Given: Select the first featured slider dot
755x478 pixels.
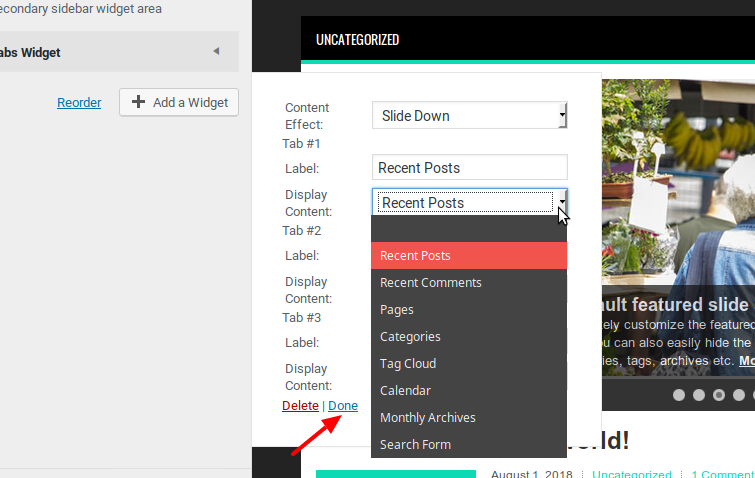Looking at the screenshot, I should (x=679, y=395).
